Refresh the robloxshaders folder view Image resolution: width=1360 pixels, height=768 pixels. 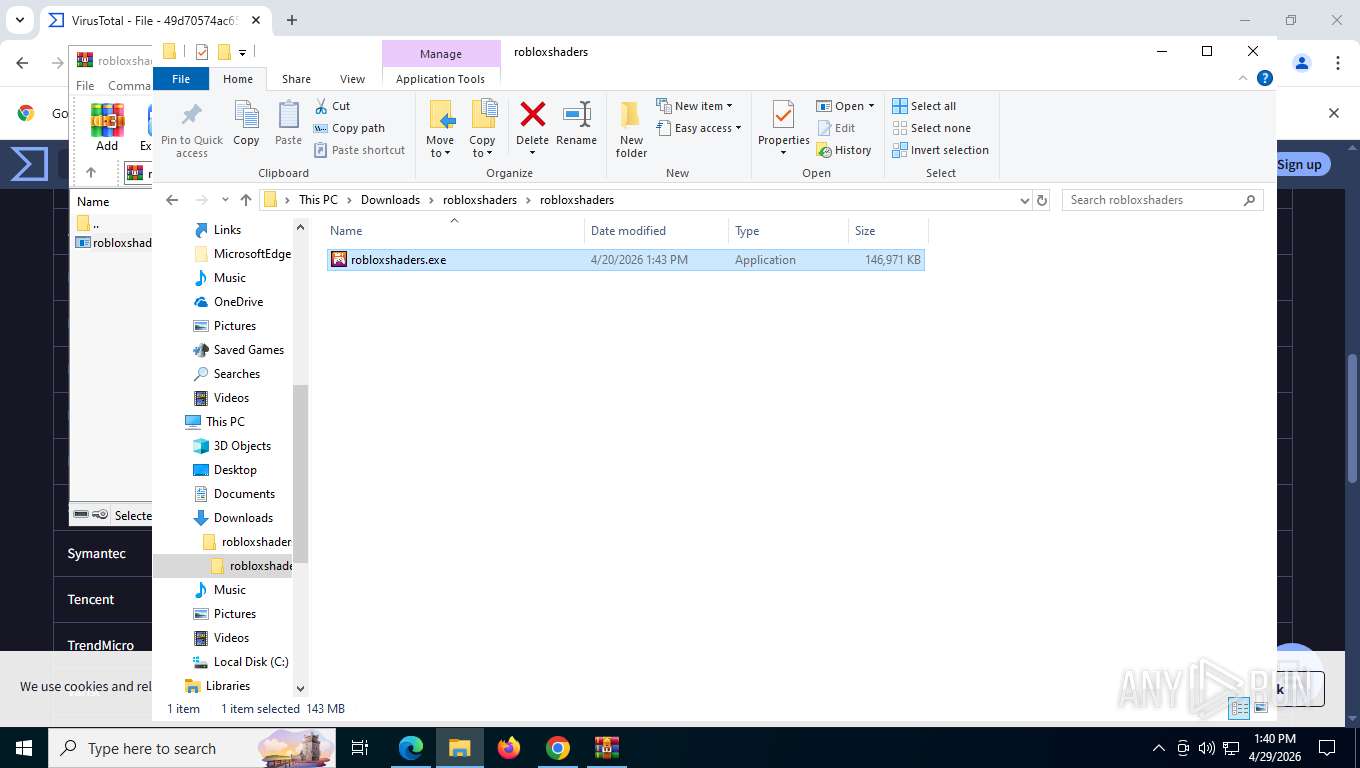(1042, 200)
